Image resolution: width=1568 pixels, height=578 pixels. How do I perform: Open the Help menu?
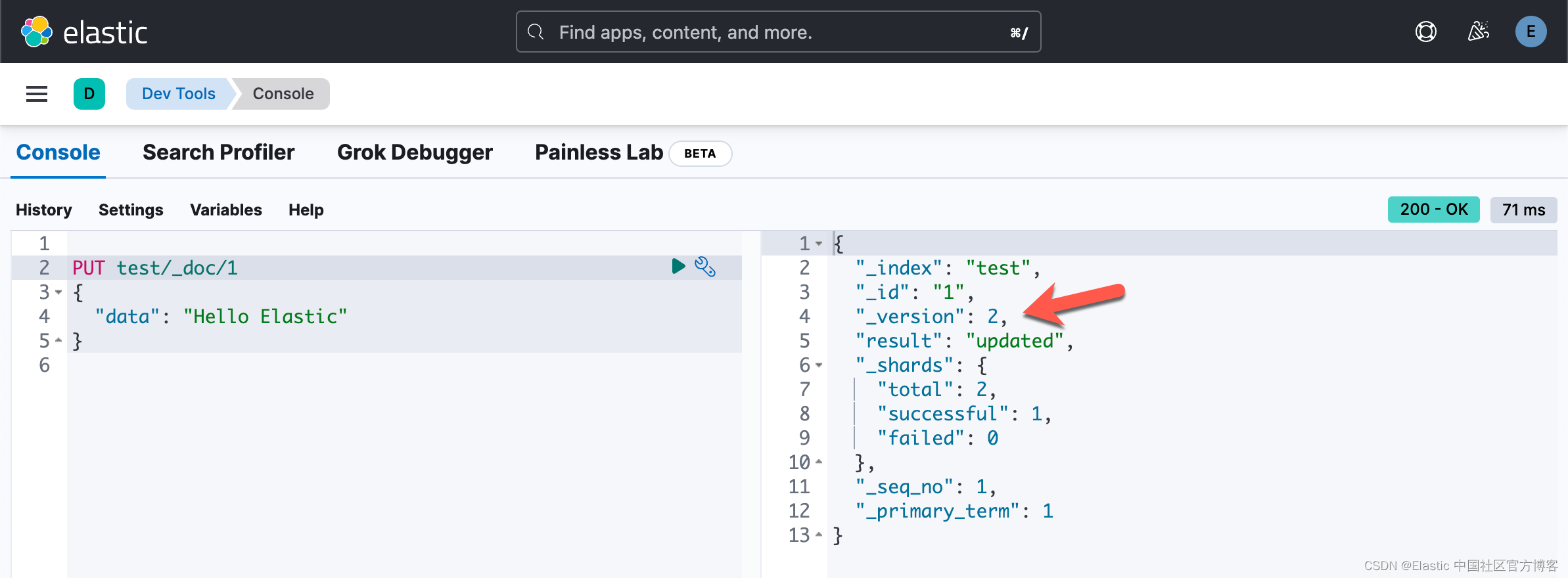306,210
